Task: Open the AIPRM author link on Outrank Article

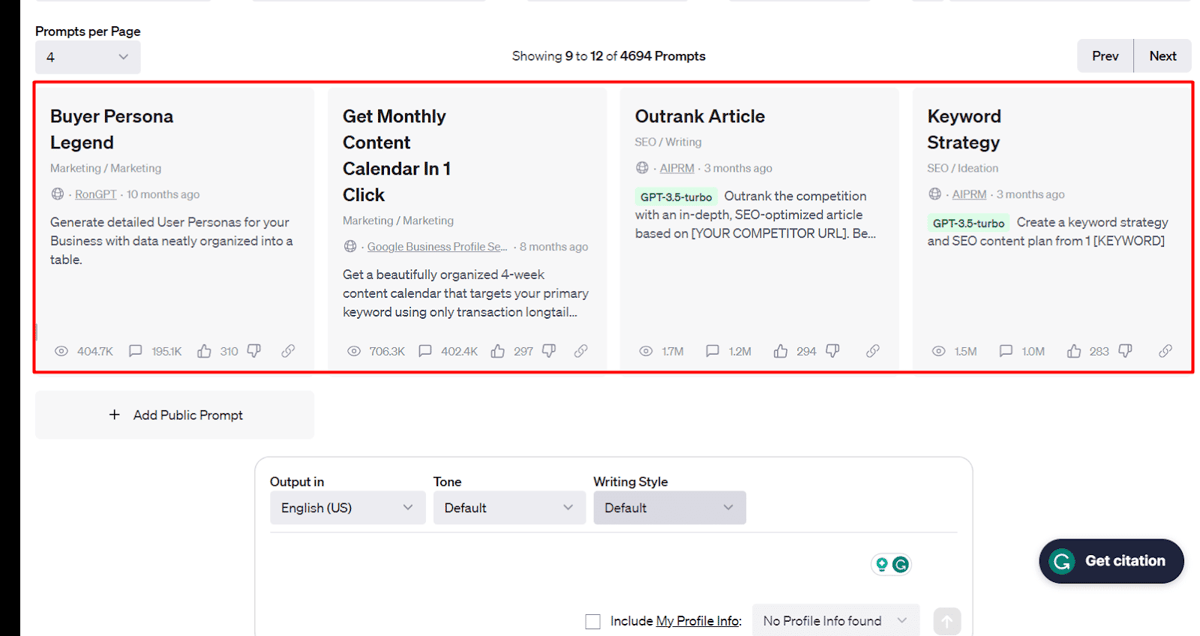Action: 677,168
